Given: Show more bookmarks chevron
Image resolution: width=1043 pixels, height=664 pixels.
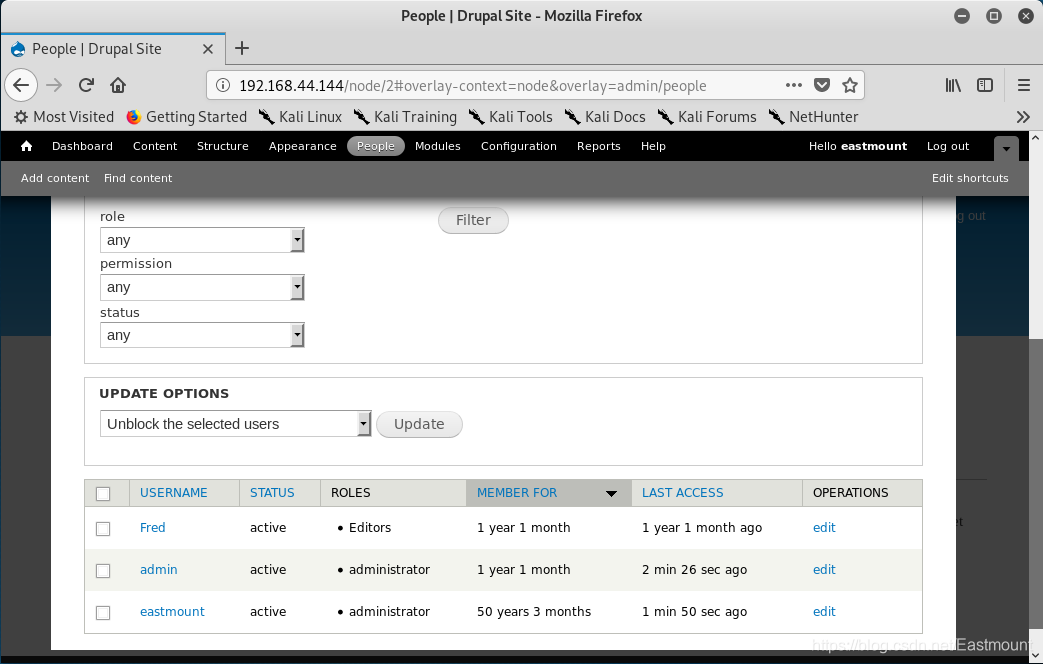Looking at the screenshot, I should [1023, 117].
